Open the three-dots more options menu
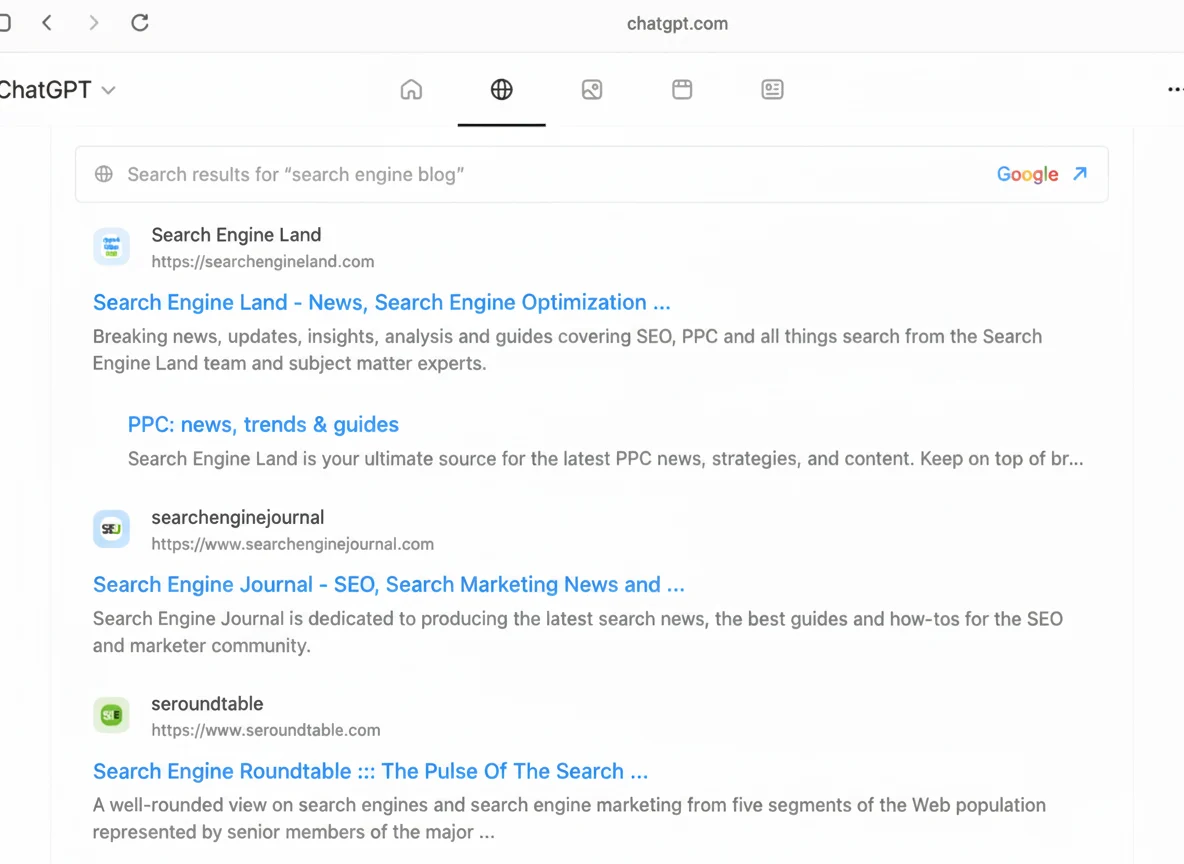Image resolution: width=1184 pixels, height=864 pixels. click(x=1174, y=90)
